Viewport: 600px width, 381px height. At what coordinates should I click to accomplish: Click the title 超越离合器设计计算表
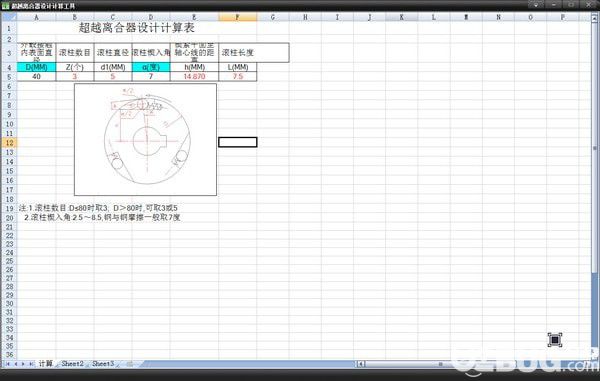(137, 28)
